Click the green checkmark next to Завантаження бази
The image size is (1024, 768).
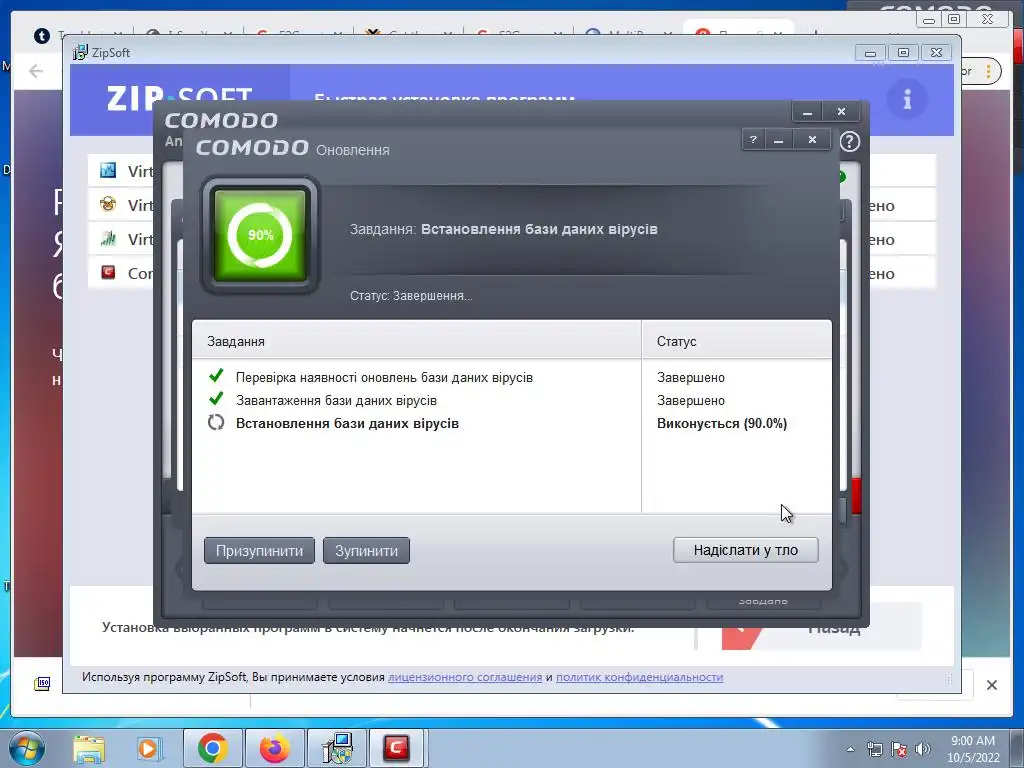coord(216,399)
